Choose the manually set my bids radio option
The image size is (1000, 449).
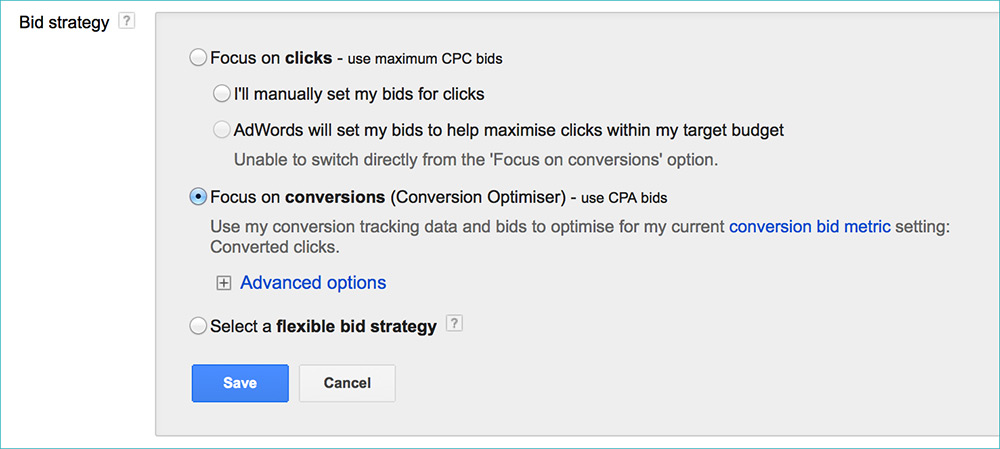coord(221,94)
